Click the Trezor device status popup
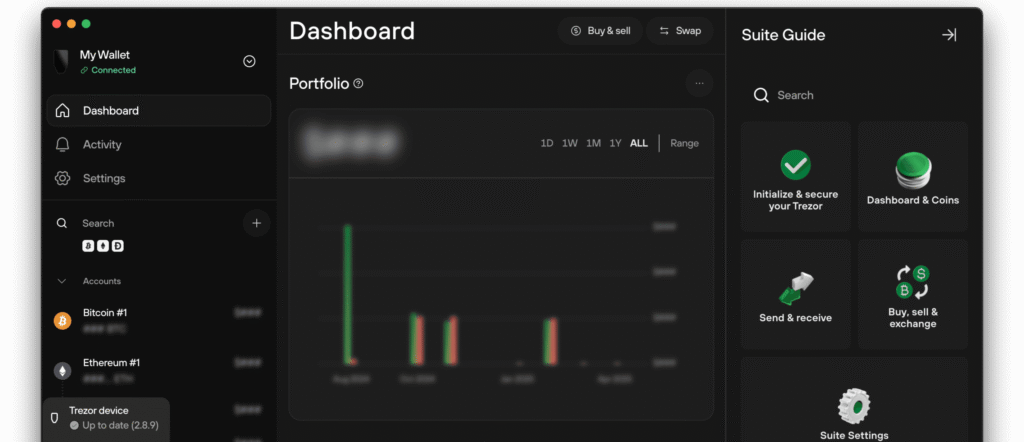Screen dimensions: 1024x442 [106, 418]
